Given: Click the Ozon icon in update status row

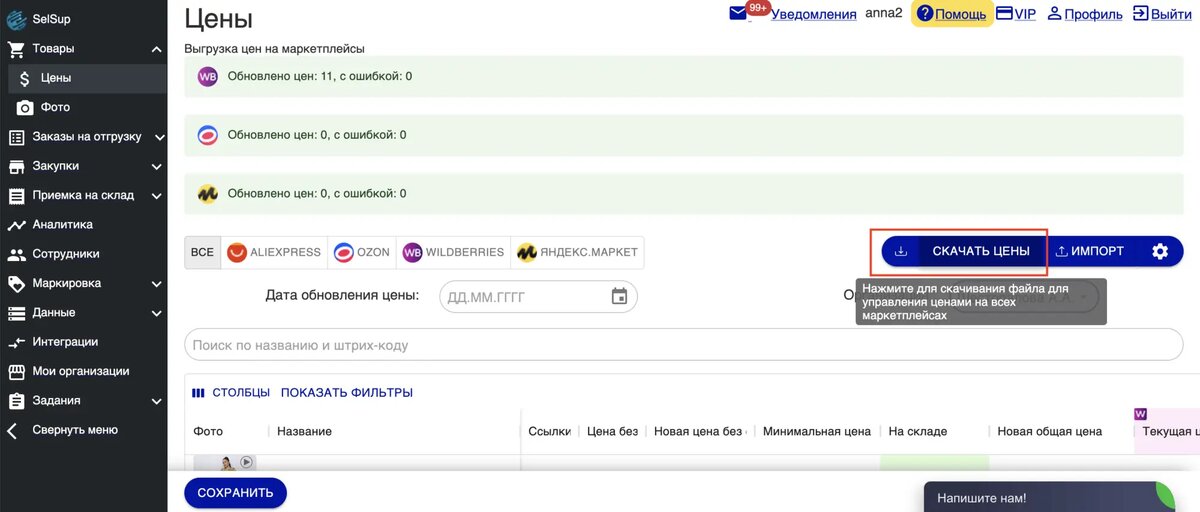Looking at the screenshot, I should (207, 135).
